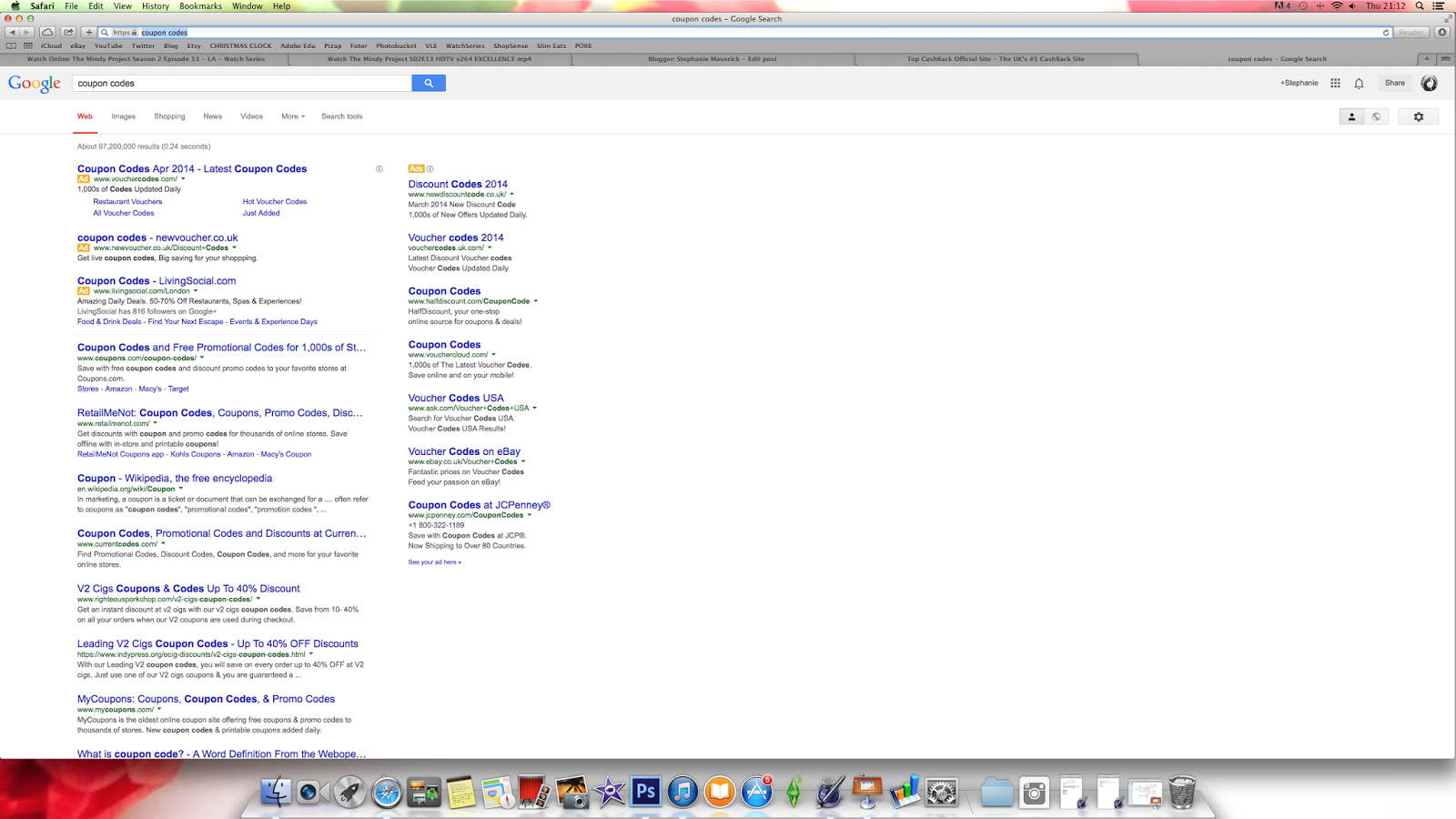
Task: Expand arrow beside www.currentcodes.com result URL
Action: (x=164, y=544)
